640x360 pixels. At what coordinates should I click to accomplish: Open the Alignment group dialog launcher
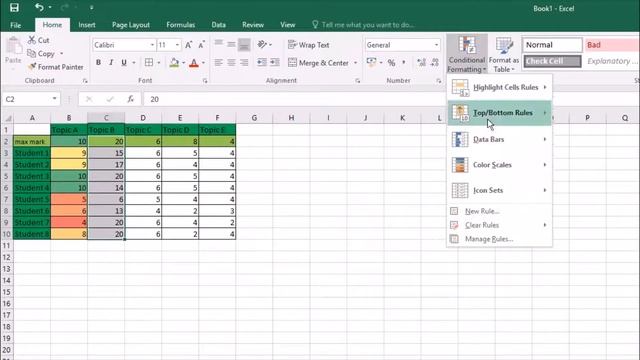358,81
